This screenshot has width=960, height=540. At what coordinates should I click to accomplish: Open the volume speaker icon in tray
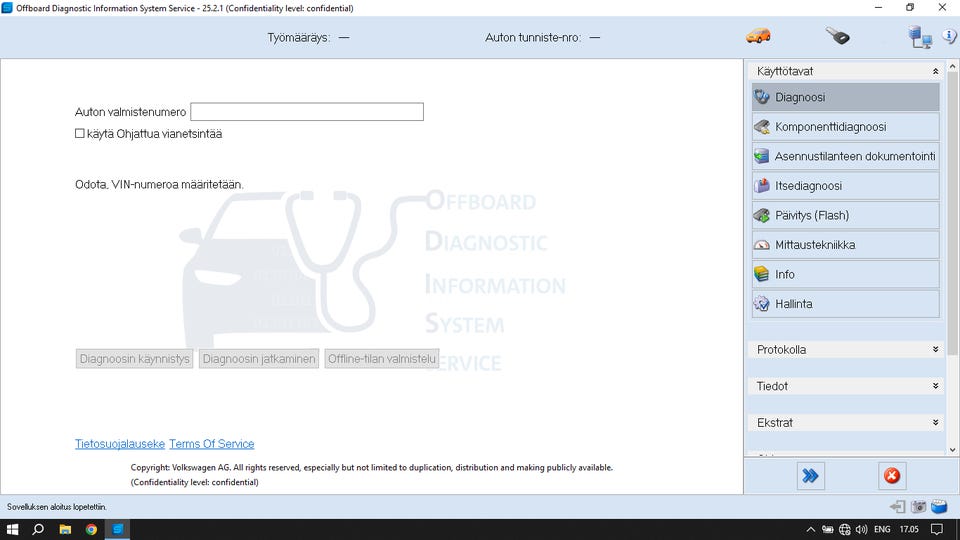861,529
